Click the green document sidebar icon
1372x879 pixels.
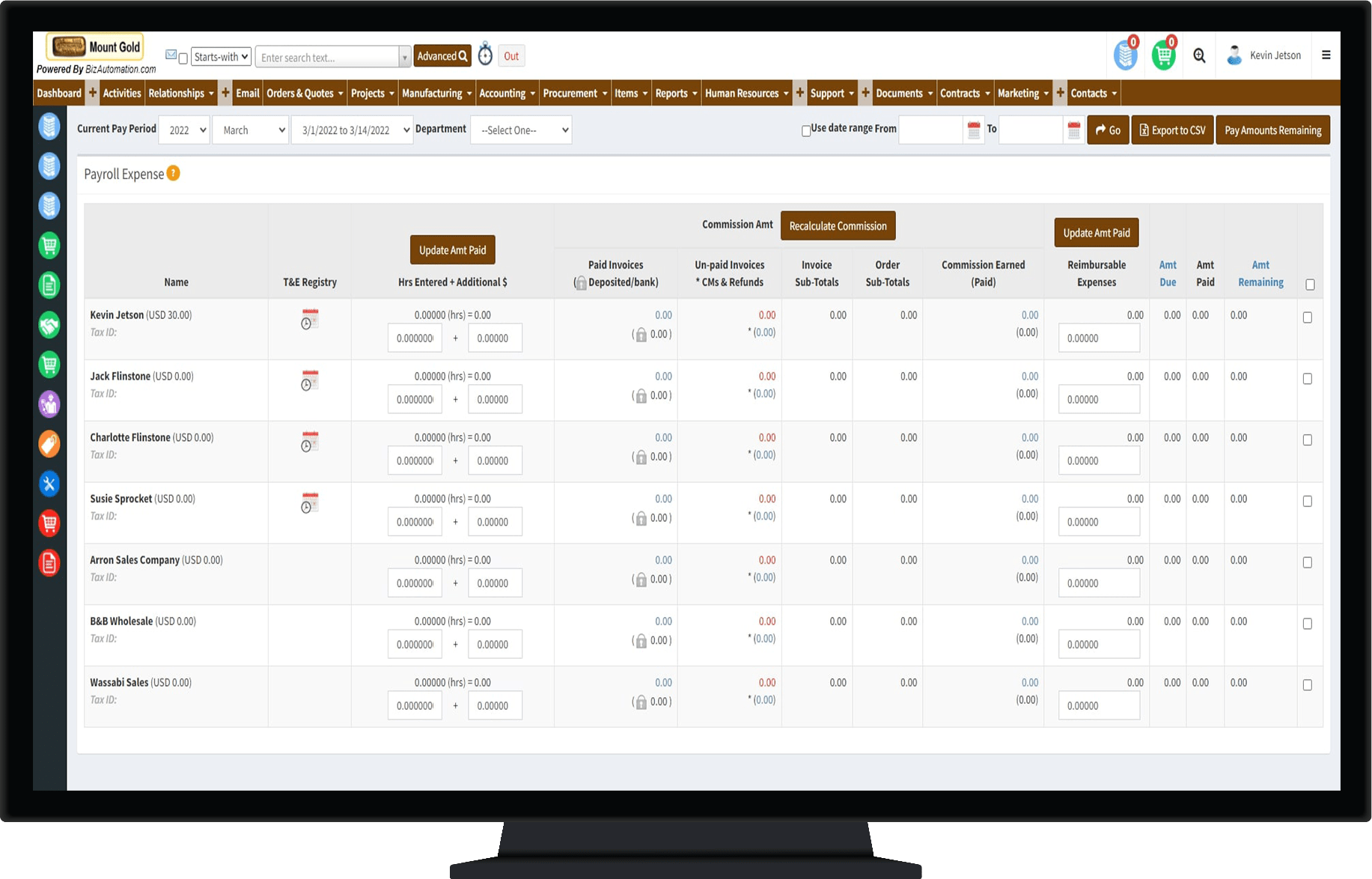point(49,285)
